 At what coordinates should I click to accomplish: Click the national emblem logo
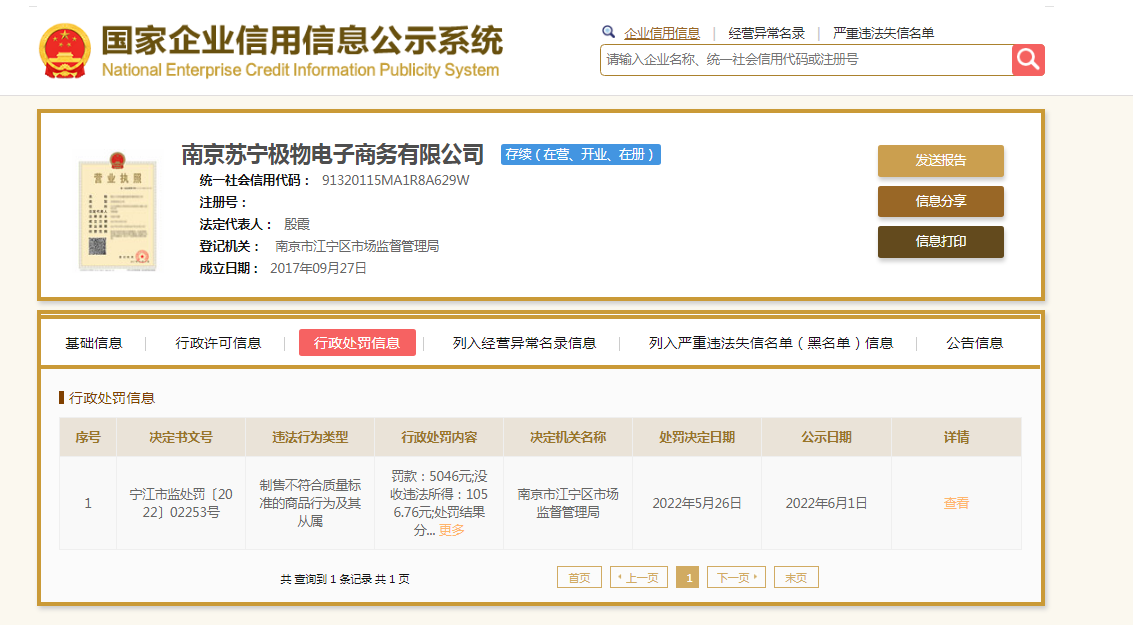(65, 51)
